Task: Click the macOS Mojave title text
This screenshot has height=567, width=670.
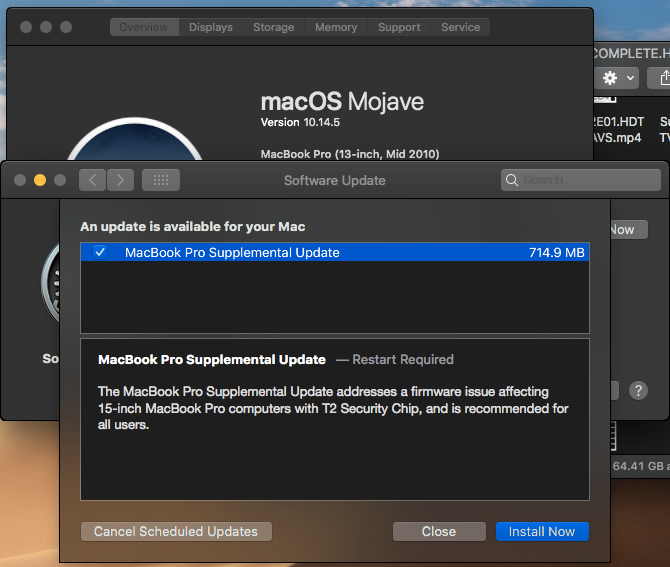Action: point(342,102)
